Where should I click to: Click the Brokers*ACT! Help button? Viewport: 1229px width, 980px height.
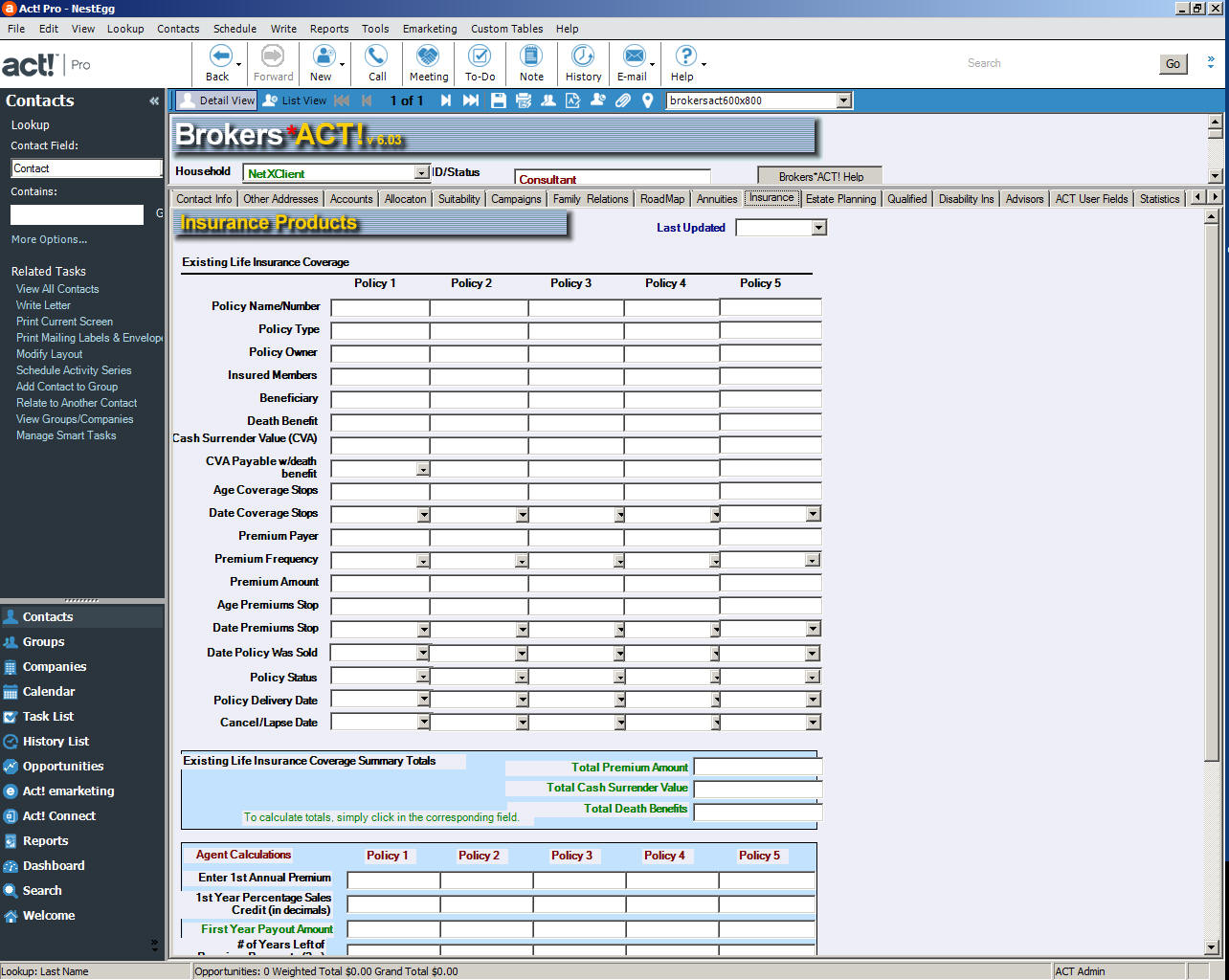click(x=820, y=176)
